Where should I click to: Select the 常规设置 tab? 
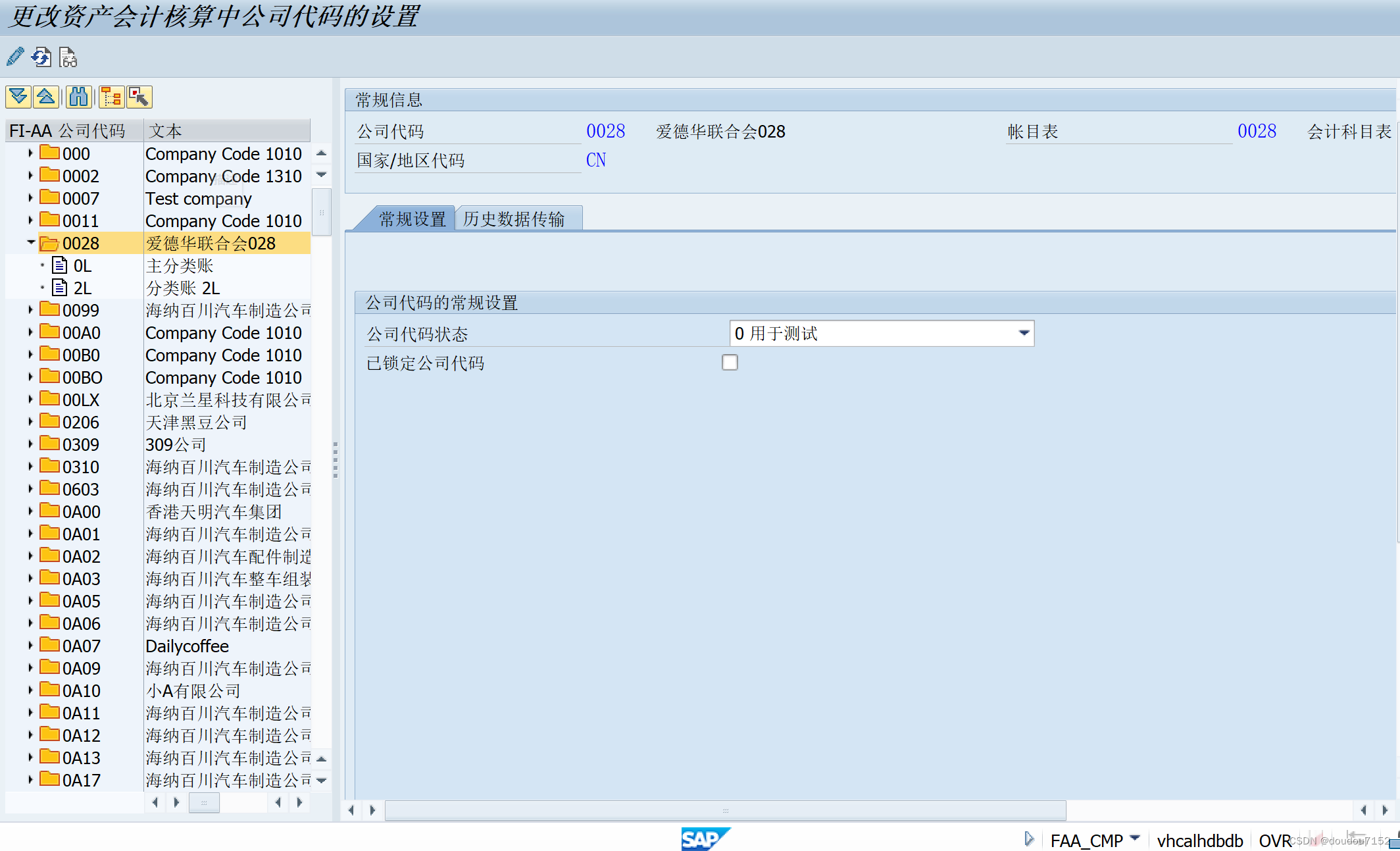(x=412, y=219)
